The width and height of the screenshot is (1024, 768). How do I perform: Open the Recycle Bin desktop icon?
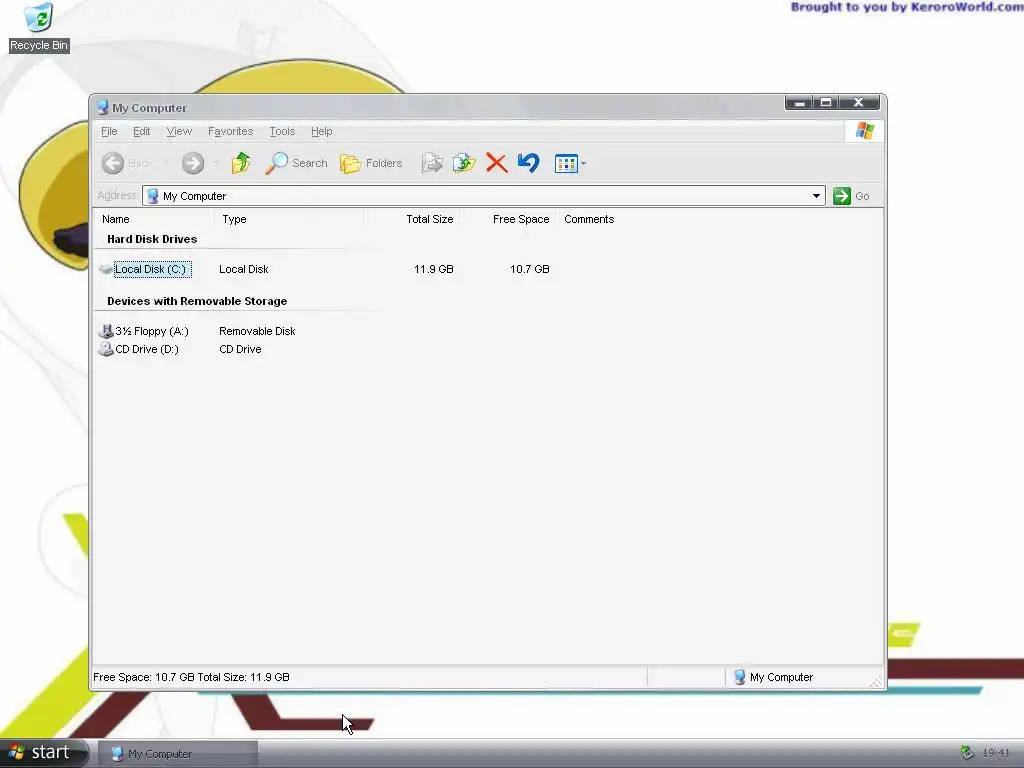pos(39,27)
